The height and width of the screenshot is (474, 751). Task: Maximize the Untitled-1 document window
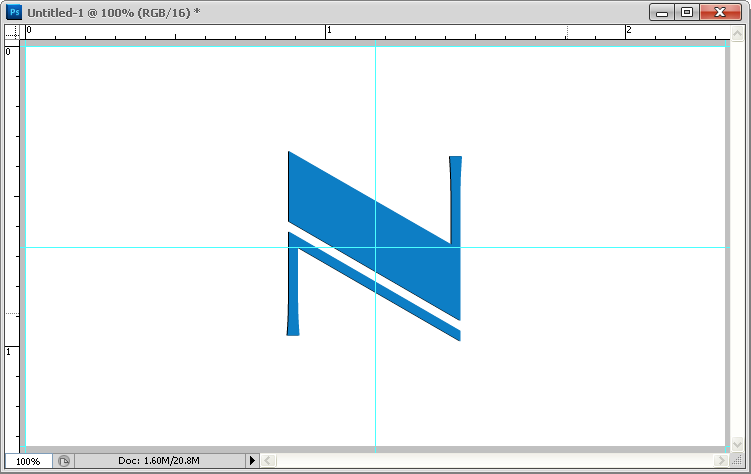click(687, 12)
